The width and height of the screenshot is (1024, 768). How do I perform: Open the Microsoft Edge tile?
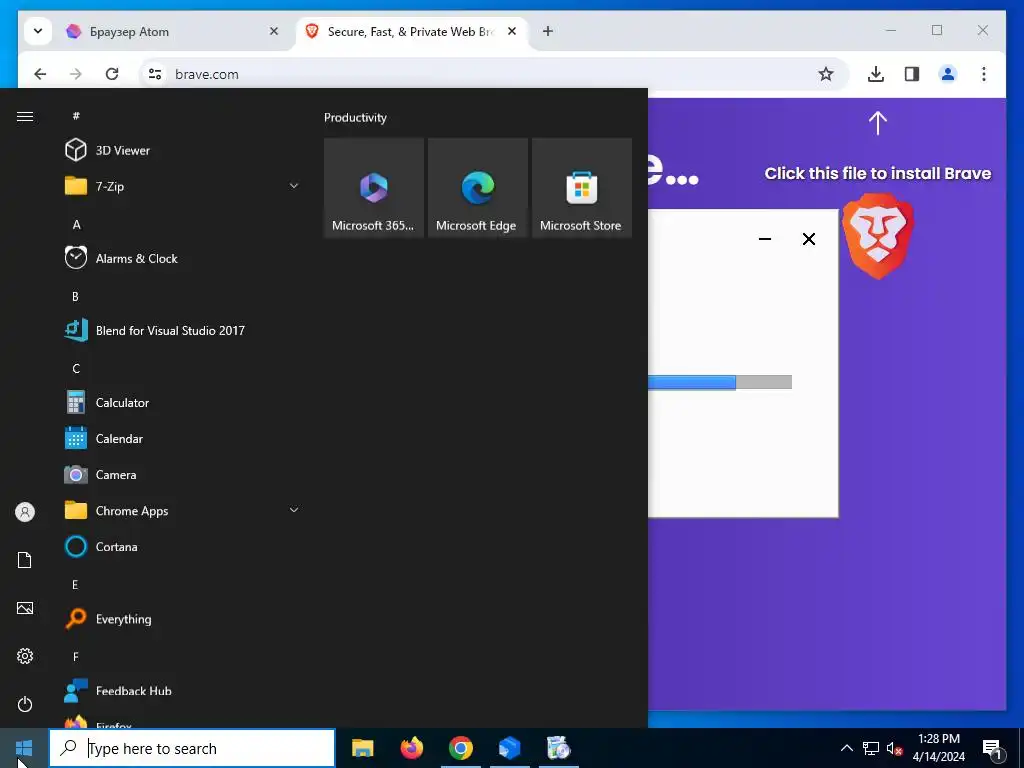click(x=477, y=187)
